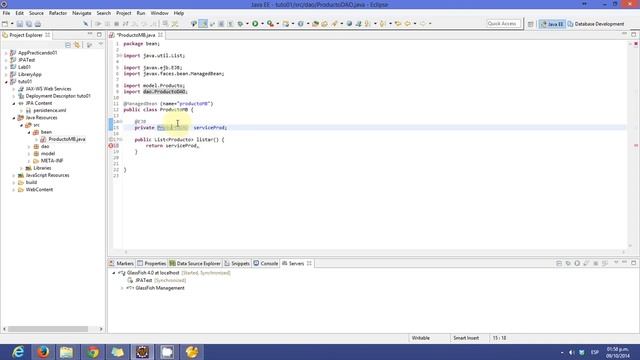
Task: Click the error marker on line 18
Action: pos(111,146)
